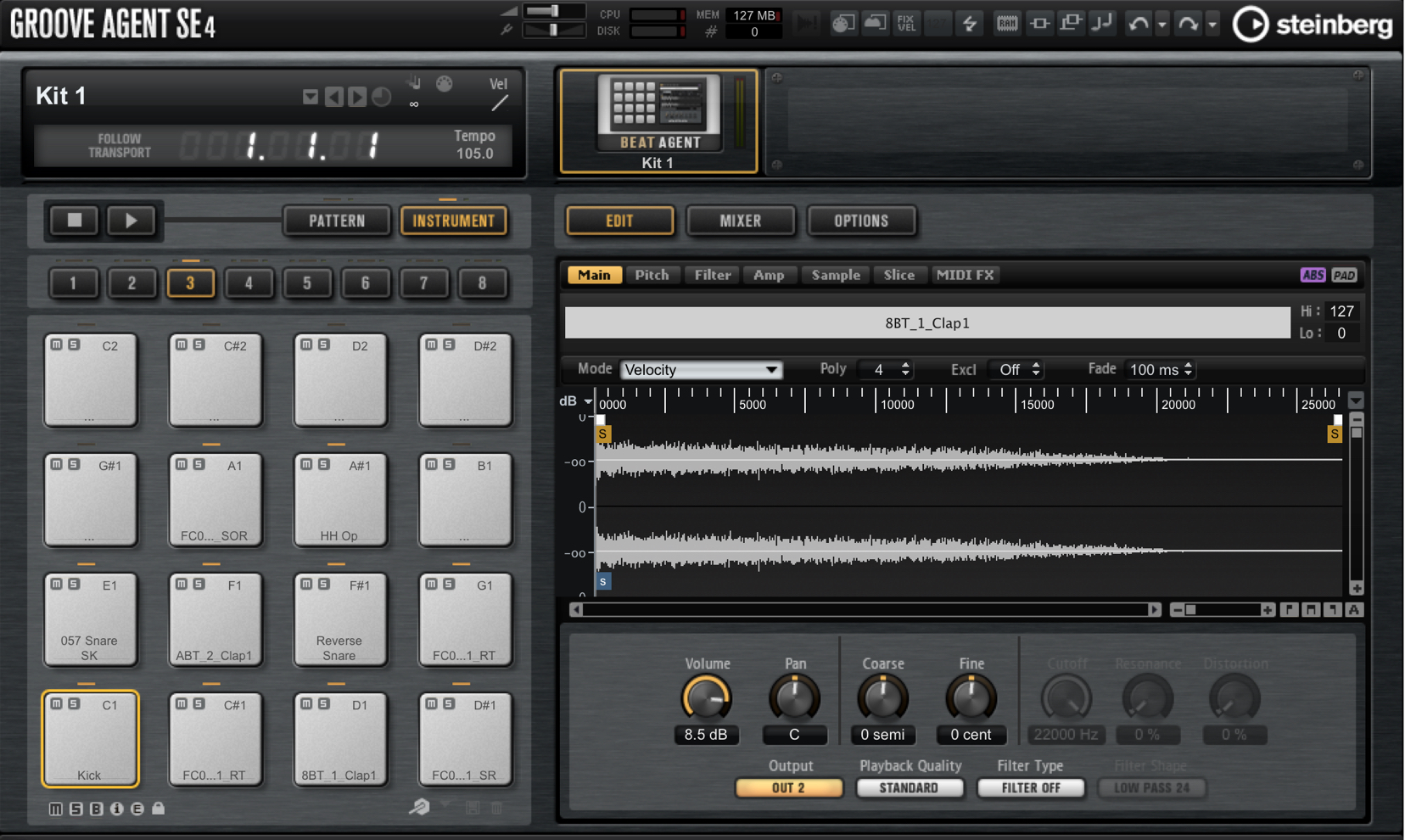Click the Steinberg logo
1405x840 pixels.
[x=1313, y=25]
